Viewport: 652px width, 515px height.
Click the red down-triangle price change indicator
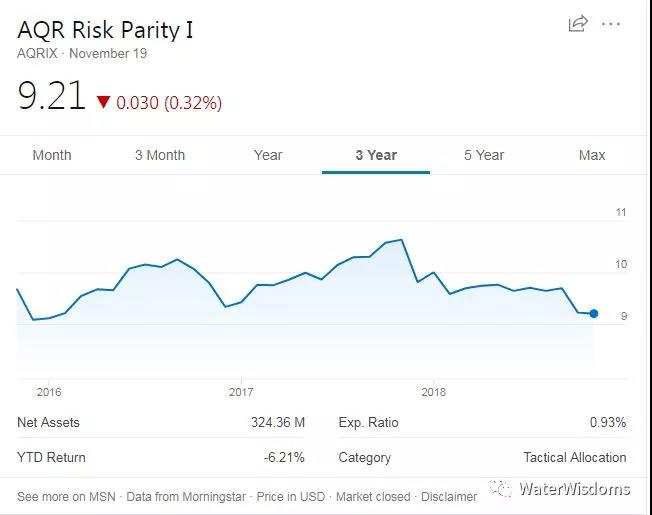tap(103, 102)
